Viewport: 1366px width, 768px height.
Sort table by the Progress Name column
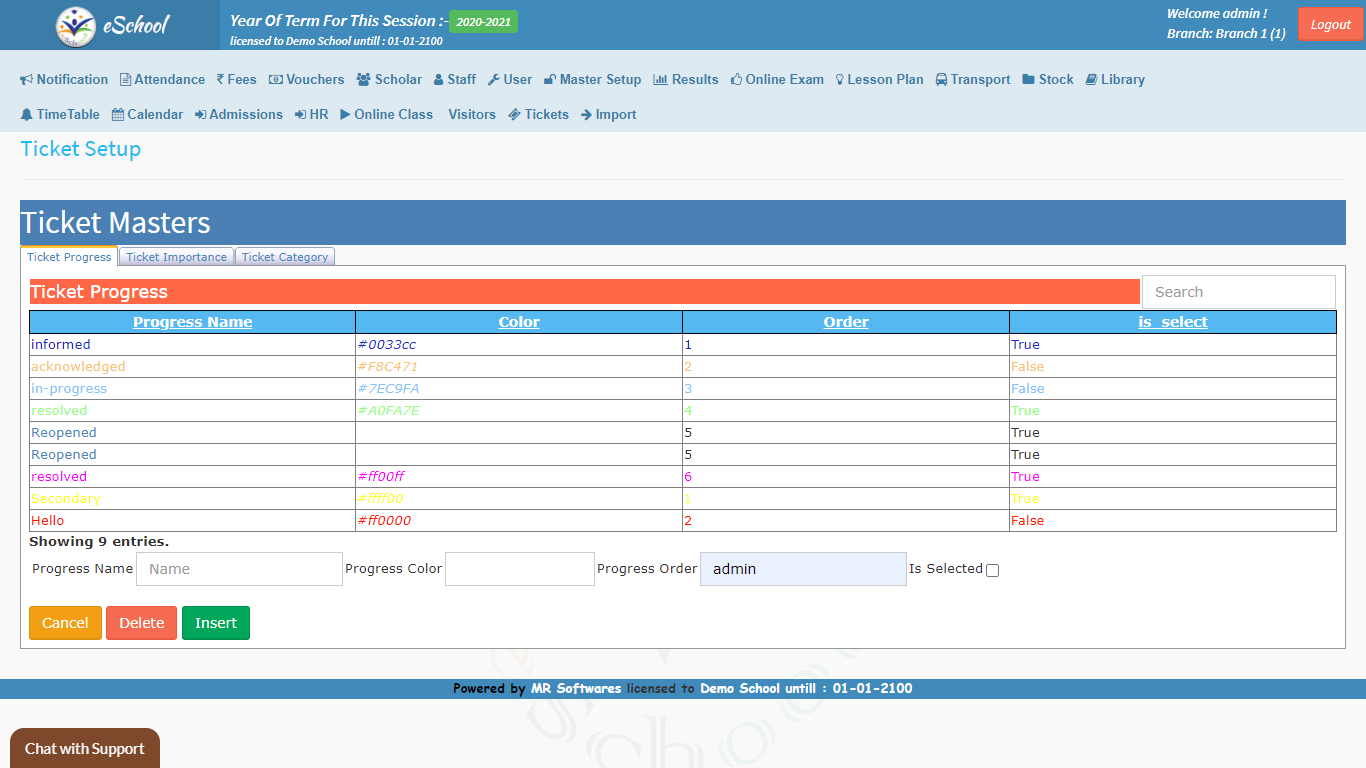(192, 321)
